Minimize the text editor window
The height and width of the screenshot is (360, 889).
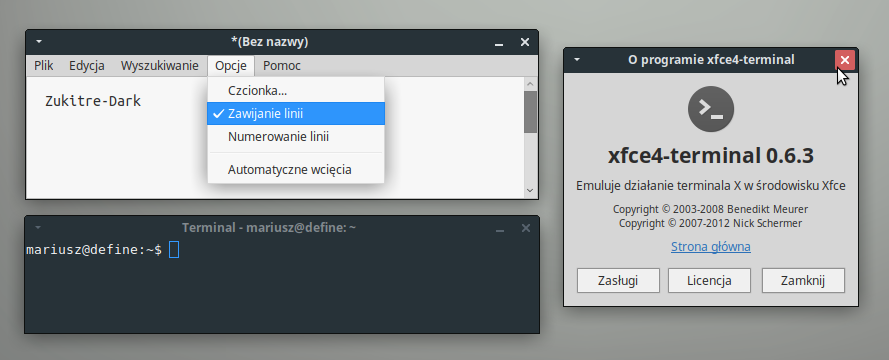coord(499,43)
